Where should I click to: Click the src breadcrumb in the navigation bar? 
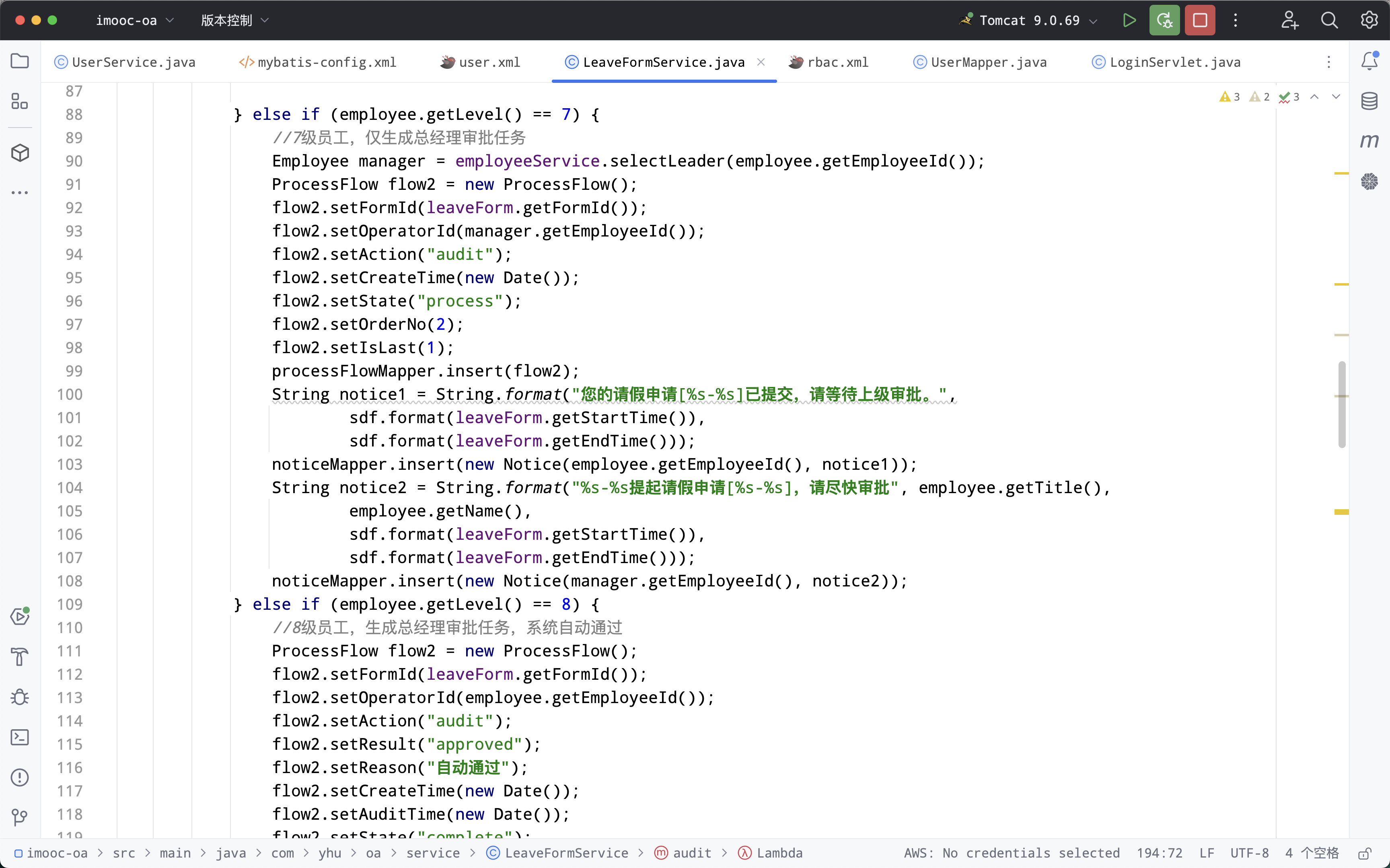click(x=124, y=853)
